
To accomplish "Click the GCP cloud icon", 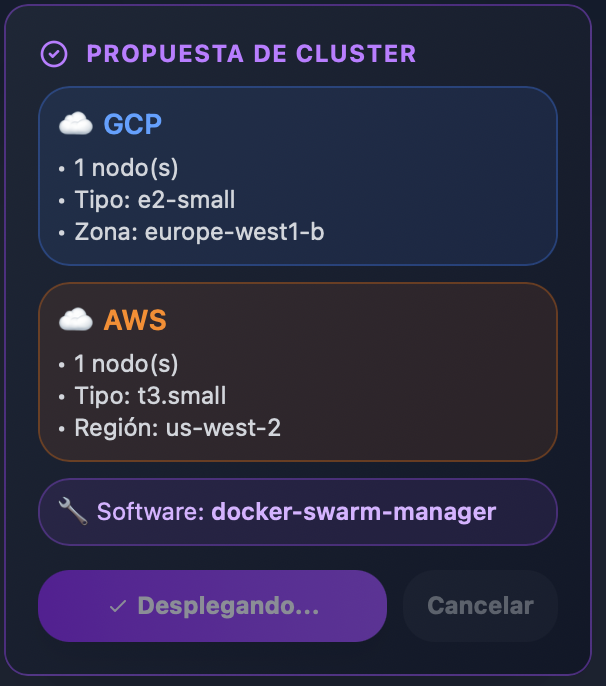I will [x=76, y=123].
